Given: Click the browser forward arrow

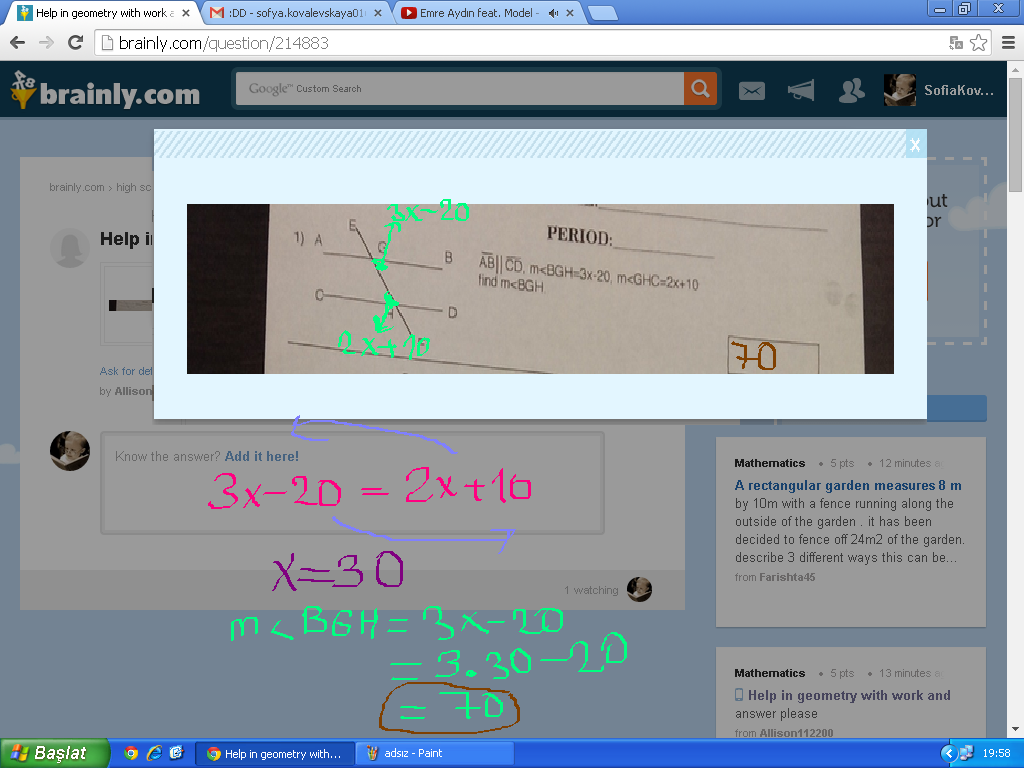Looking at the screenshot, I should click(x=46, y=43).
